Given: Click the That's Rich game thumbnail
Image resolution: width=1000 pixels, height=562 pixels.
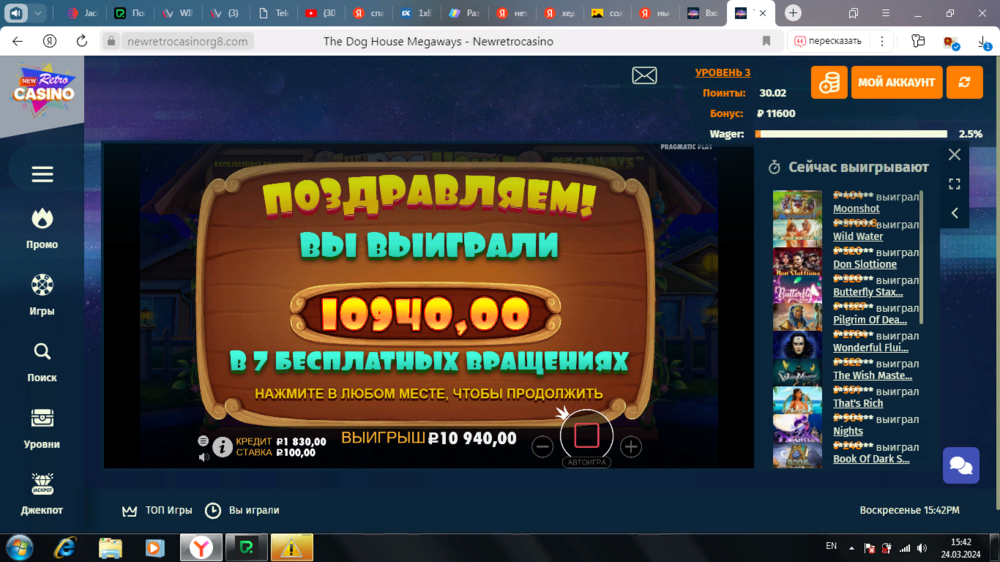Looking at the screenshot, I should click(x=797, y=400).
